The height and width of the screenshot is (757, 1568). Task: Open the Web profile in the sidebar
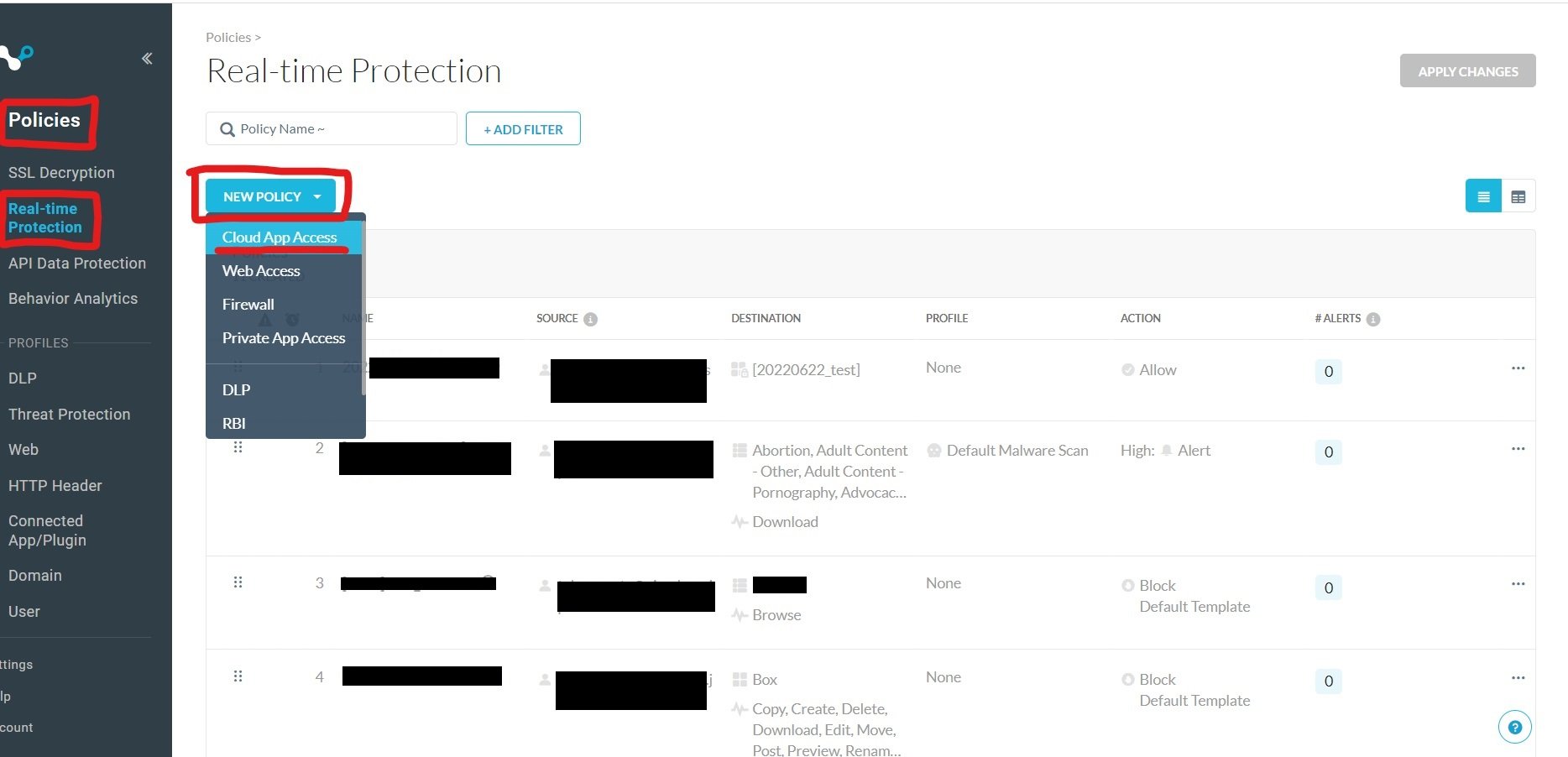click(24, 450)
